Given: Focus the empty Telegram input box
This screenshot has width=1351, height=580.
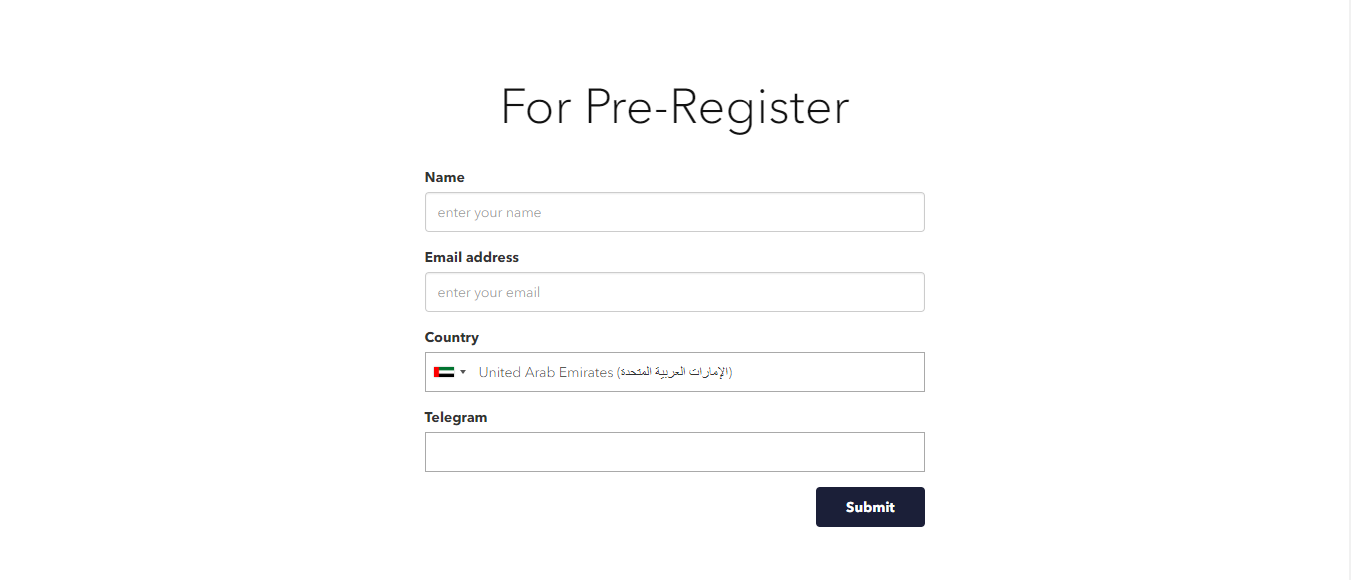Looking at the screenshot, I should pyautogui.click(x=675, y=452).
